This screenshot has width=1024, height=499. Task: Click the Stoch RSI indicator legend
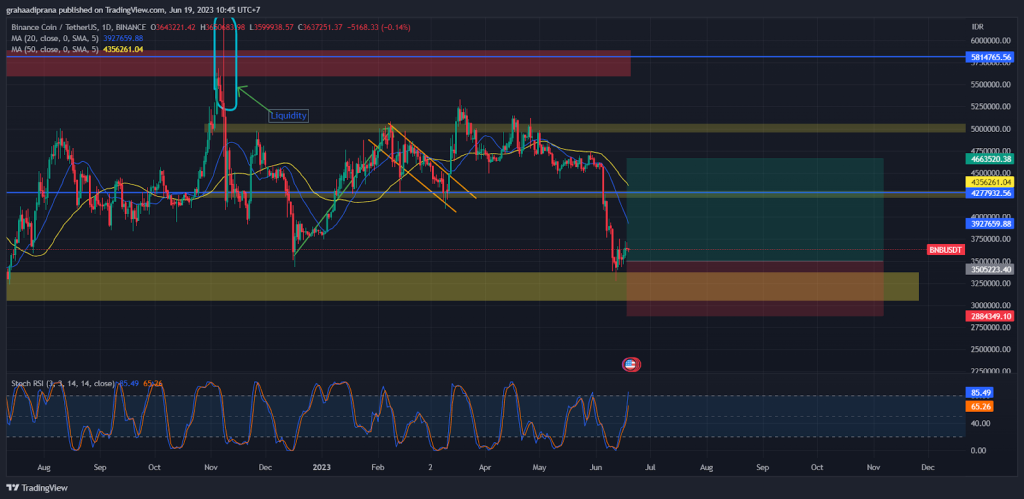pyautogui.click(x=63, y=383)
